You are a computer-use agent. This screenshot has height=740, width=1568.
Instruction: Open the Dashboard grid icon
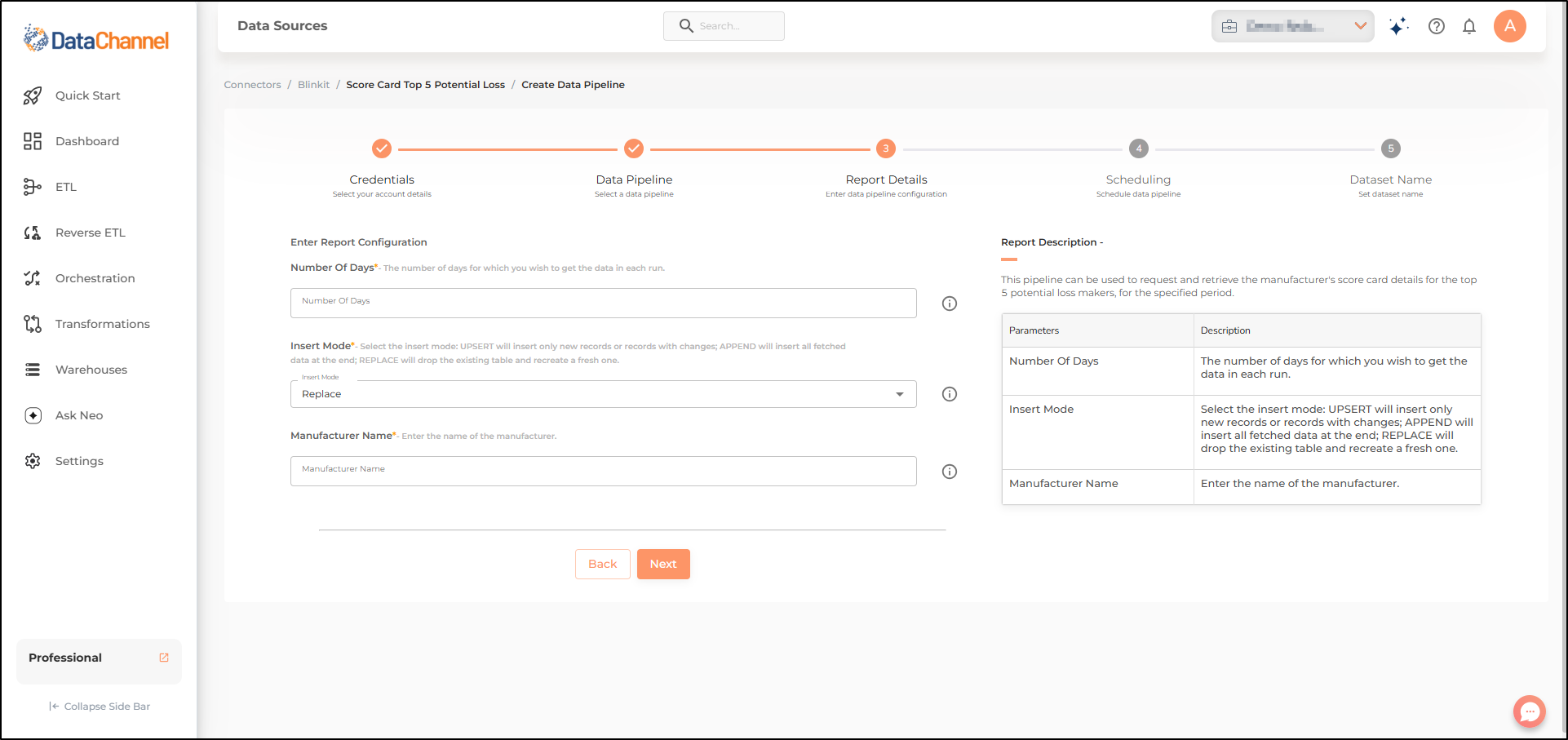(x=33, y=141)
